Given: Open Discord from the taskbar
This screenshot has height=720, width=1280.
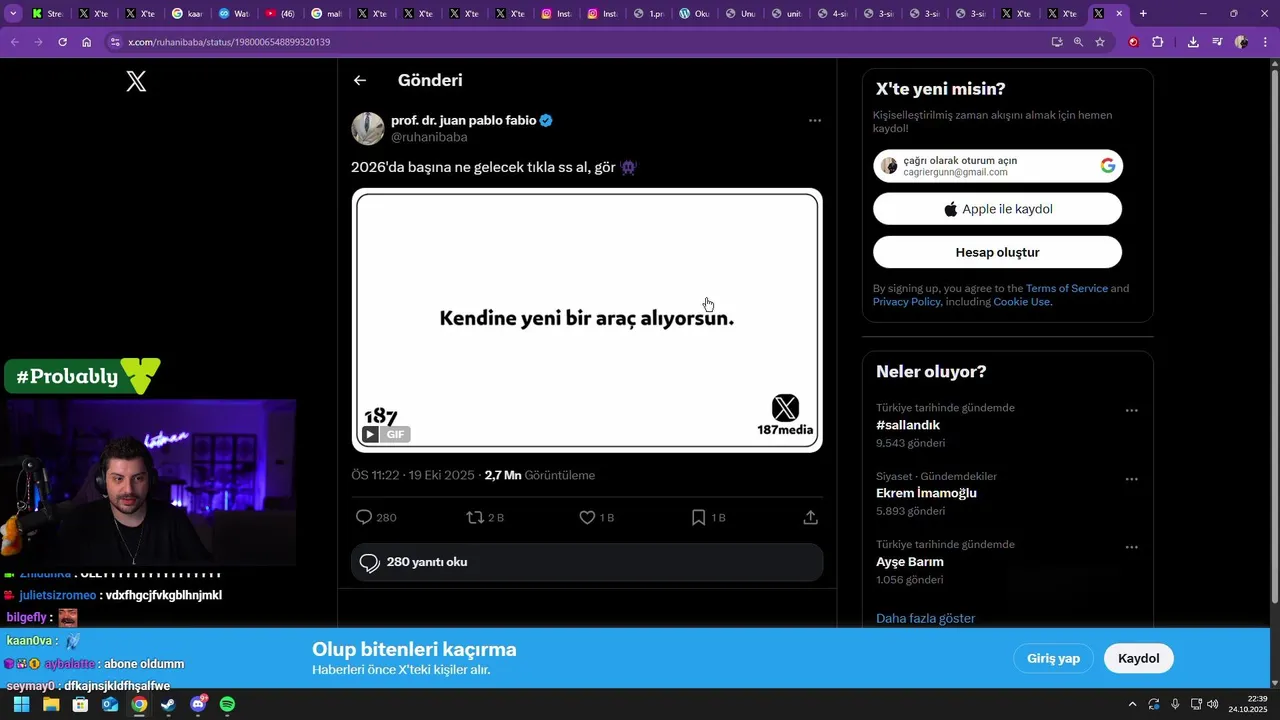Looking at the screenshot, I should [198, 704].
